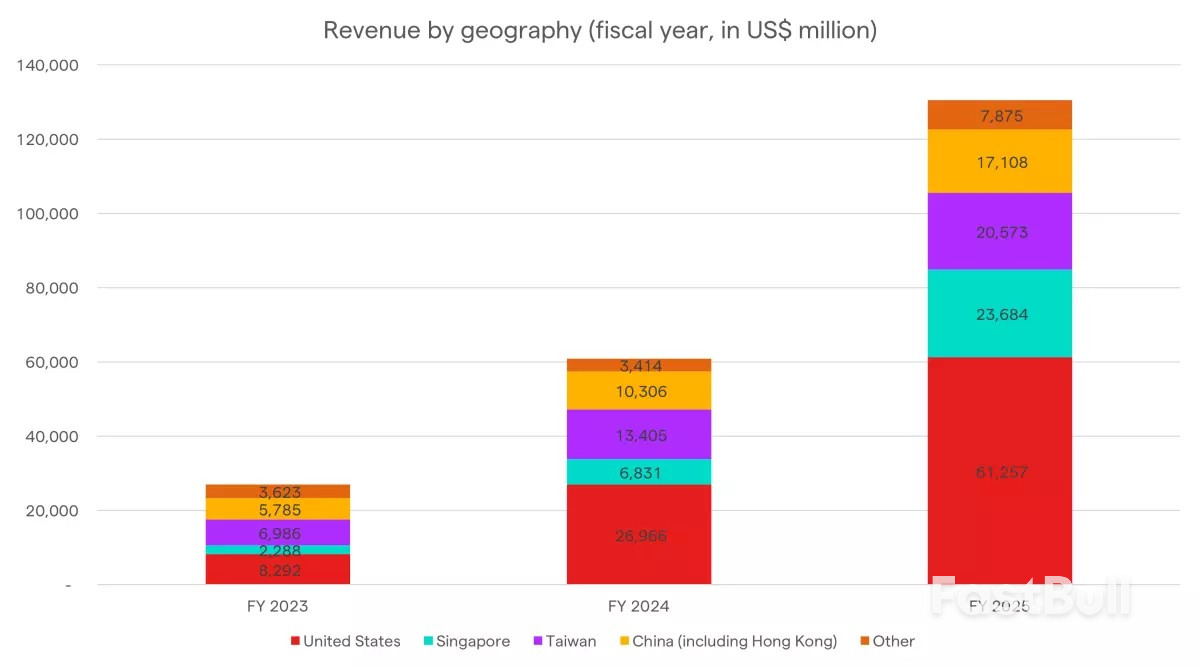The width and height of the screenshot is (1200, 666).
Task: Select the FY 2025 Other segment 7,875
Action: point(999,115)
